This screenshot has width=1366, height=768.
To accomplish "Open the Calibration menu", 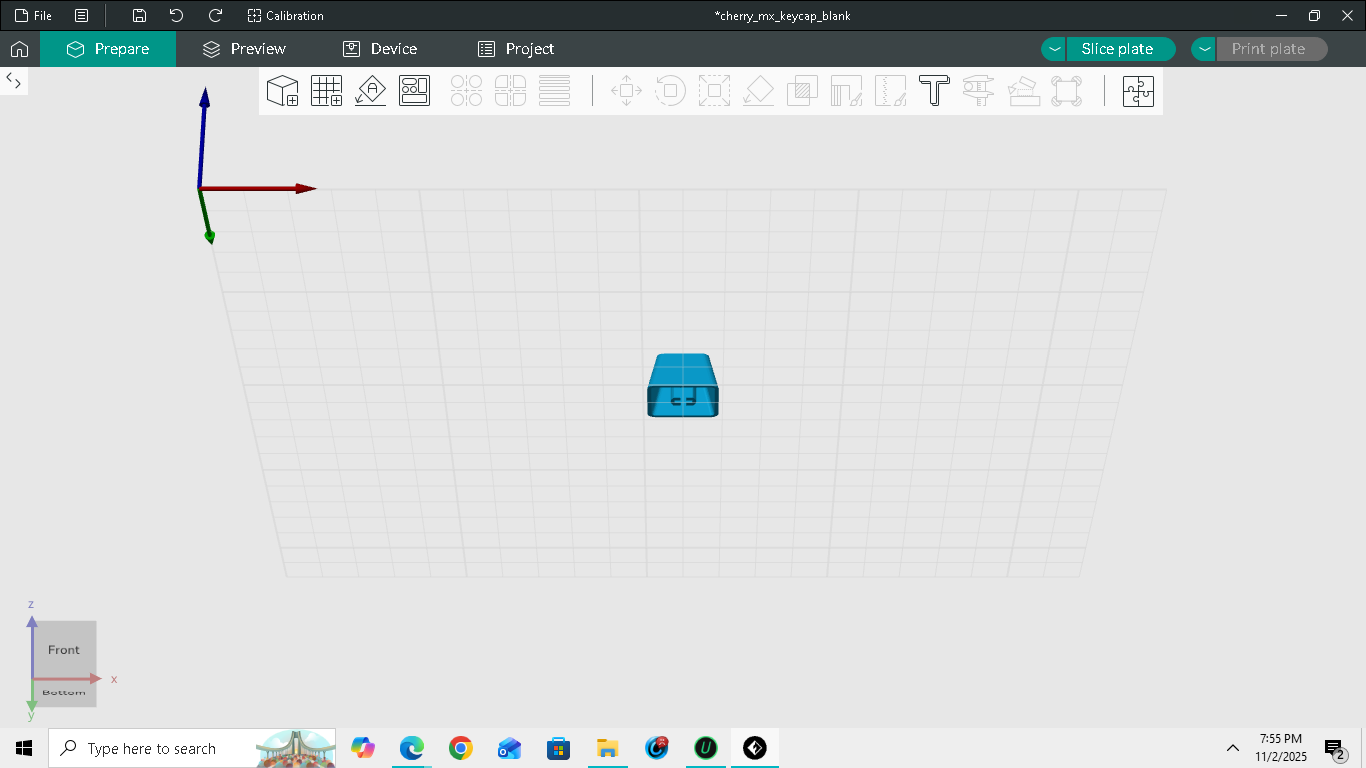I will tap(286, 16).
